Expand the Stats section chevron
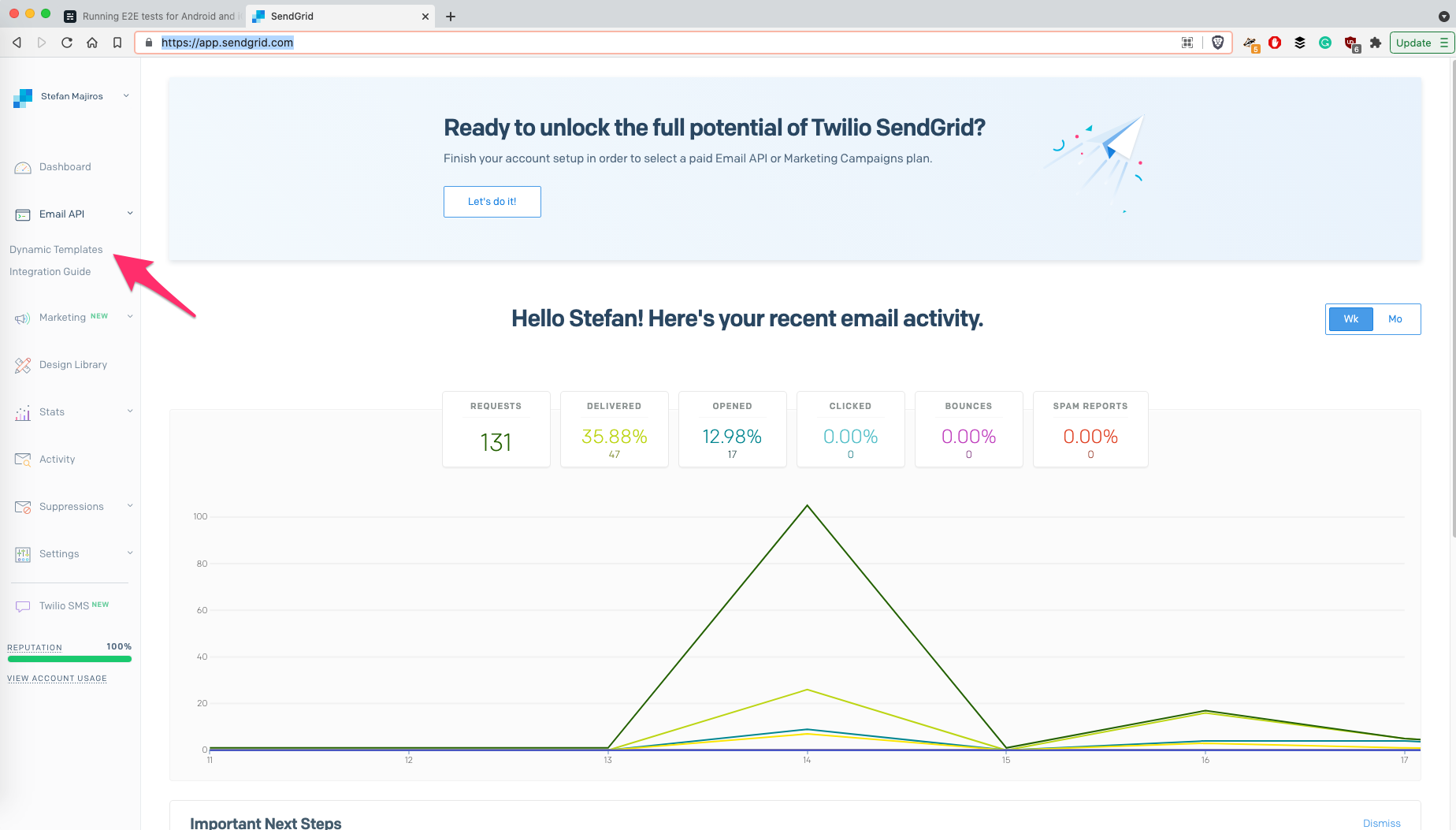This screenshot has width=1456, height=830. coord(130,411)
